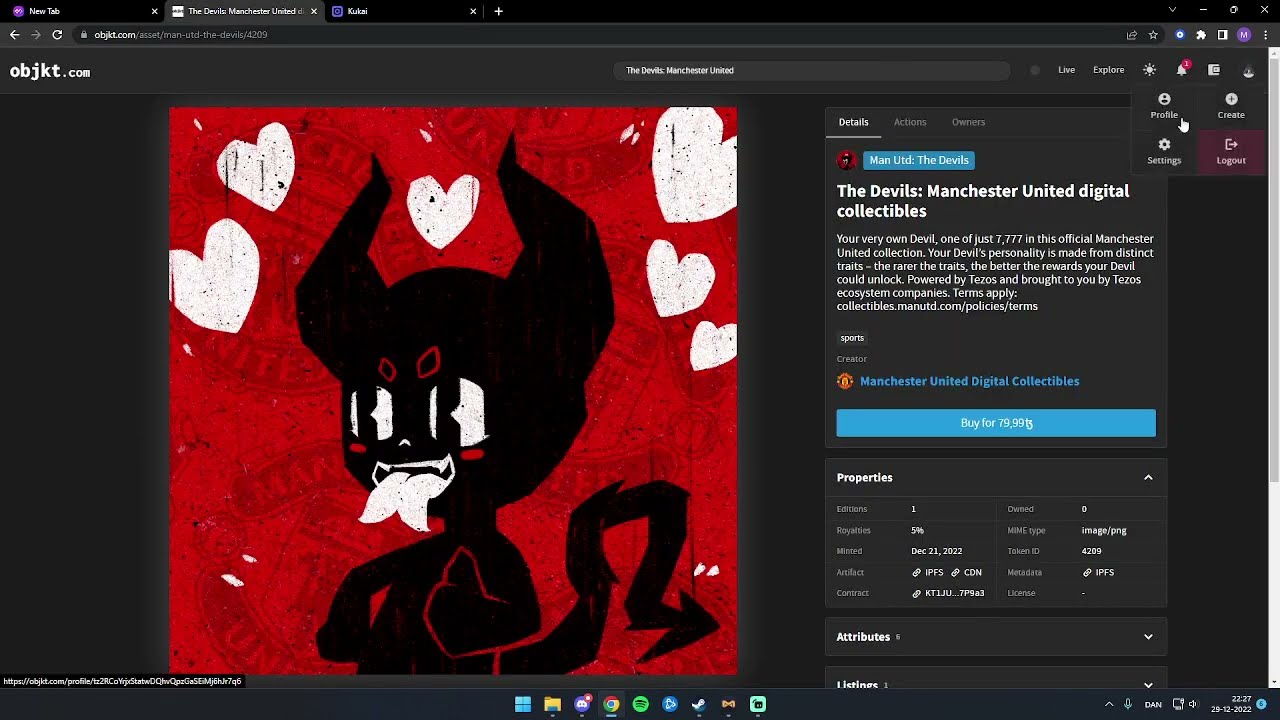Viewport: 1280px width, 720px height.
Task: Click the Manchester United crest icon
Action: [845, 381]
